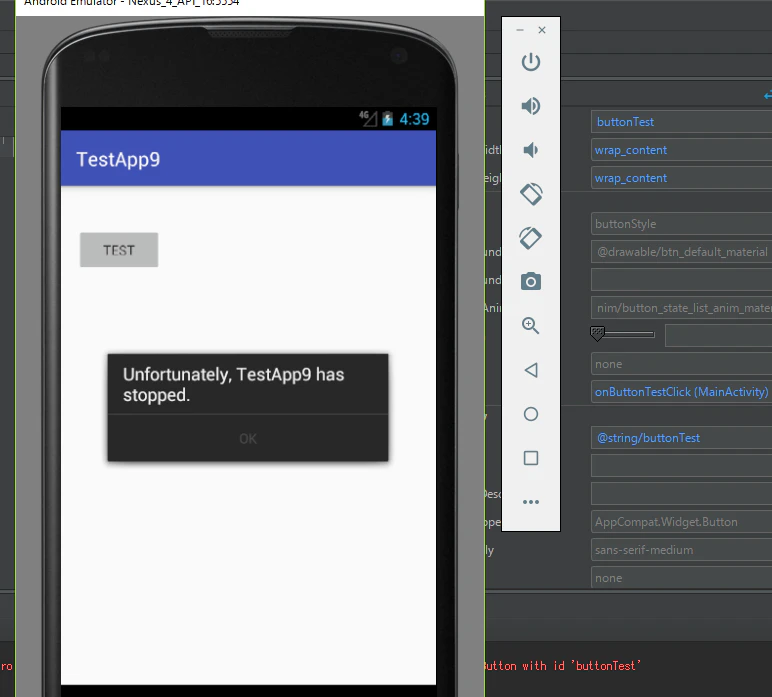Tap the TEST button in the app

tap(119, 250)
